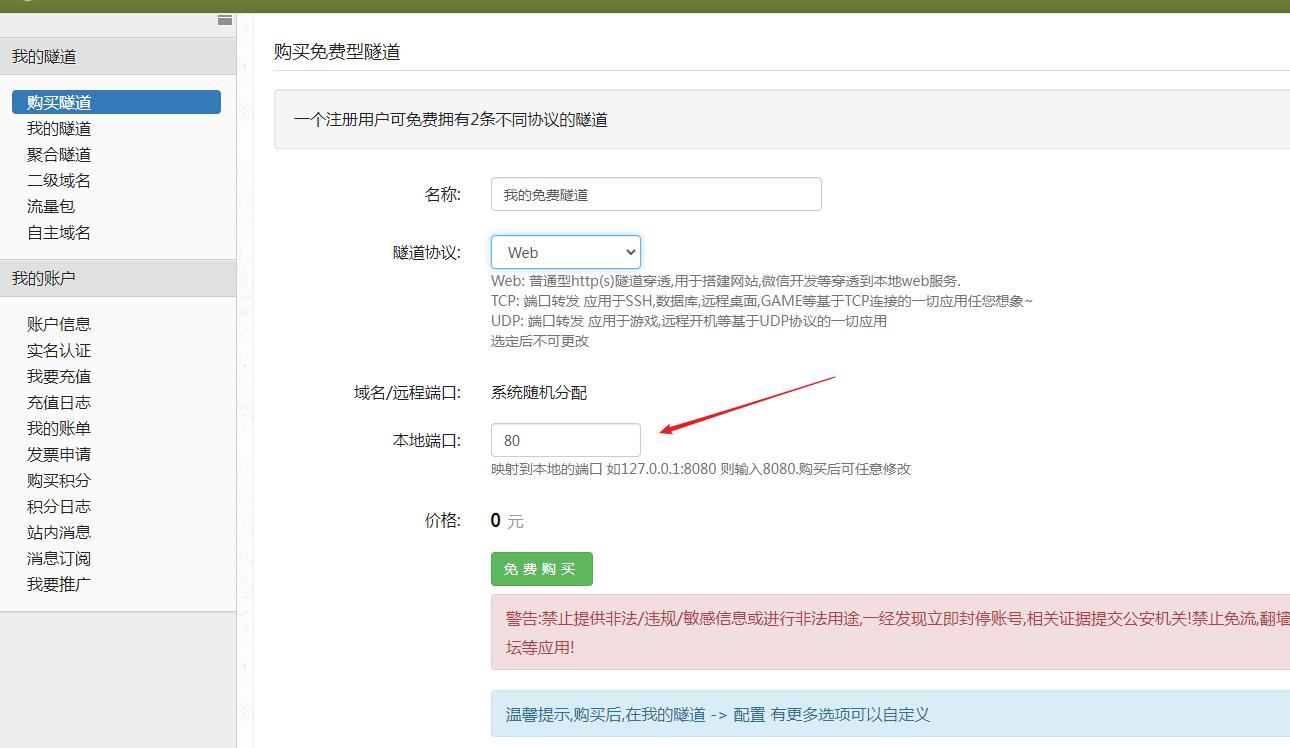
Task: Click the green 免费购买 button
Action: tap(541, 568)
